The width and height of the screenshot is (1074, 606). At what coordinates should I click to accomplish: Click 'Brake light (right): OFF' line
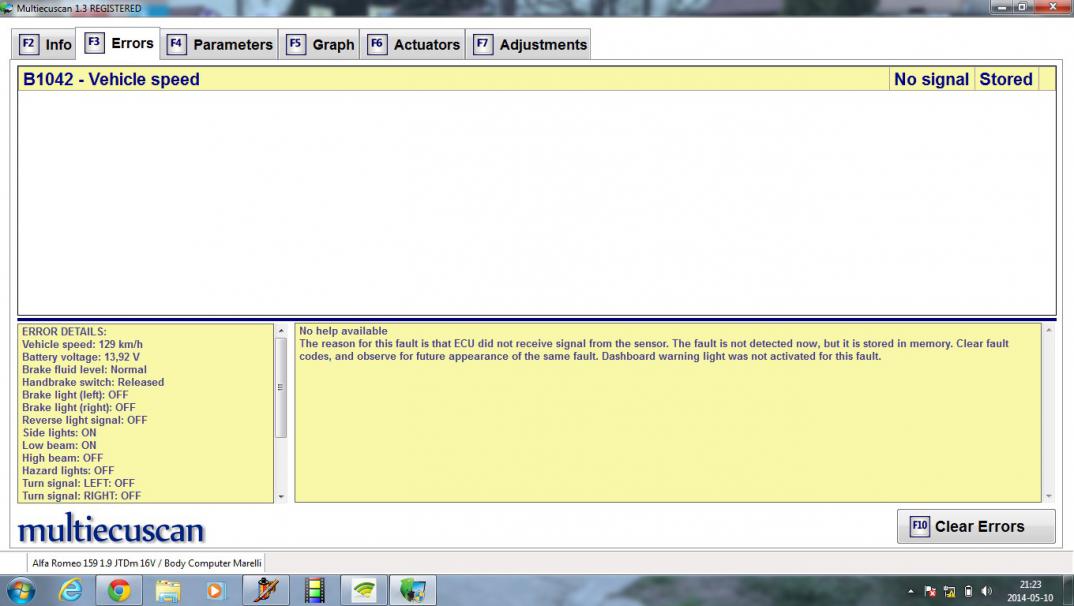79,407
